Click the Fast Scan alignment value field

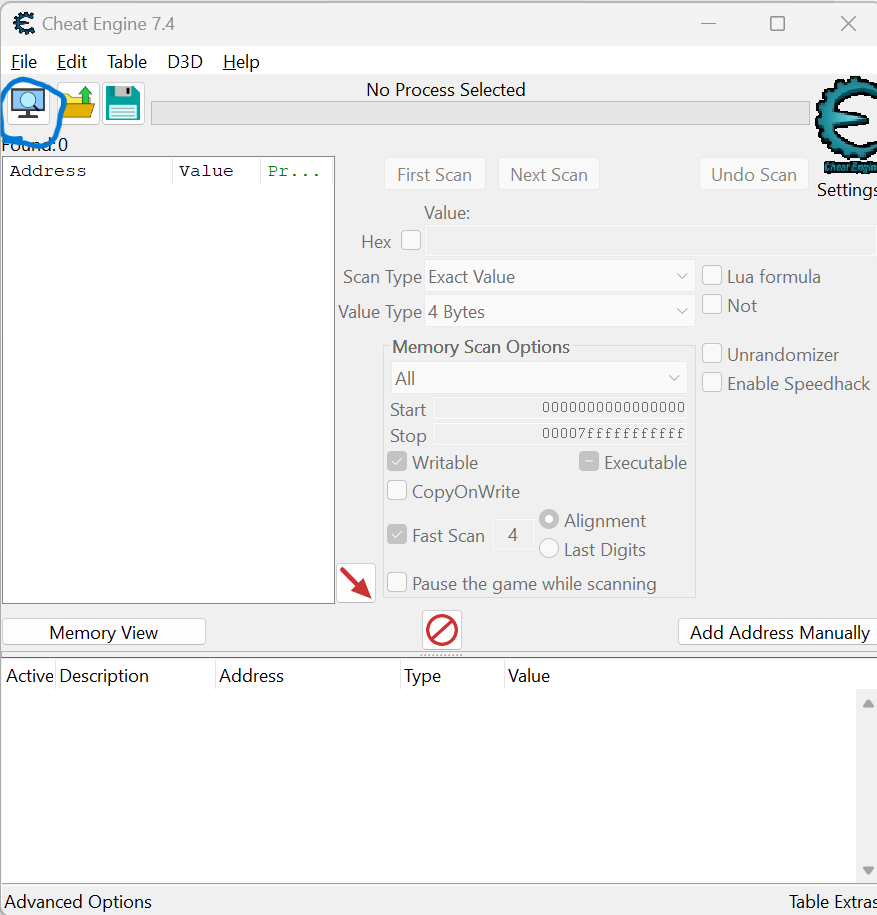tap(513, 535)
